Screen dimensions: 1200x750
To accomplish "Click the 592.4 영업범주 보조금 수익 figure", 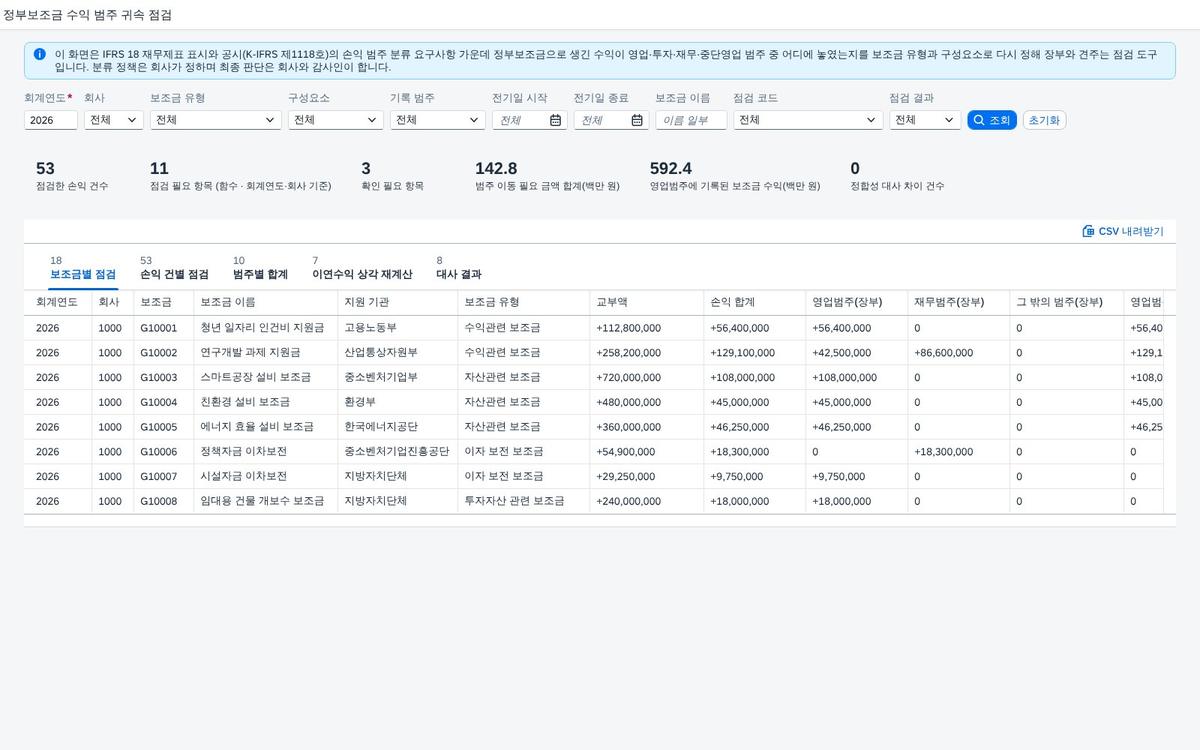I will pos(671,169).
